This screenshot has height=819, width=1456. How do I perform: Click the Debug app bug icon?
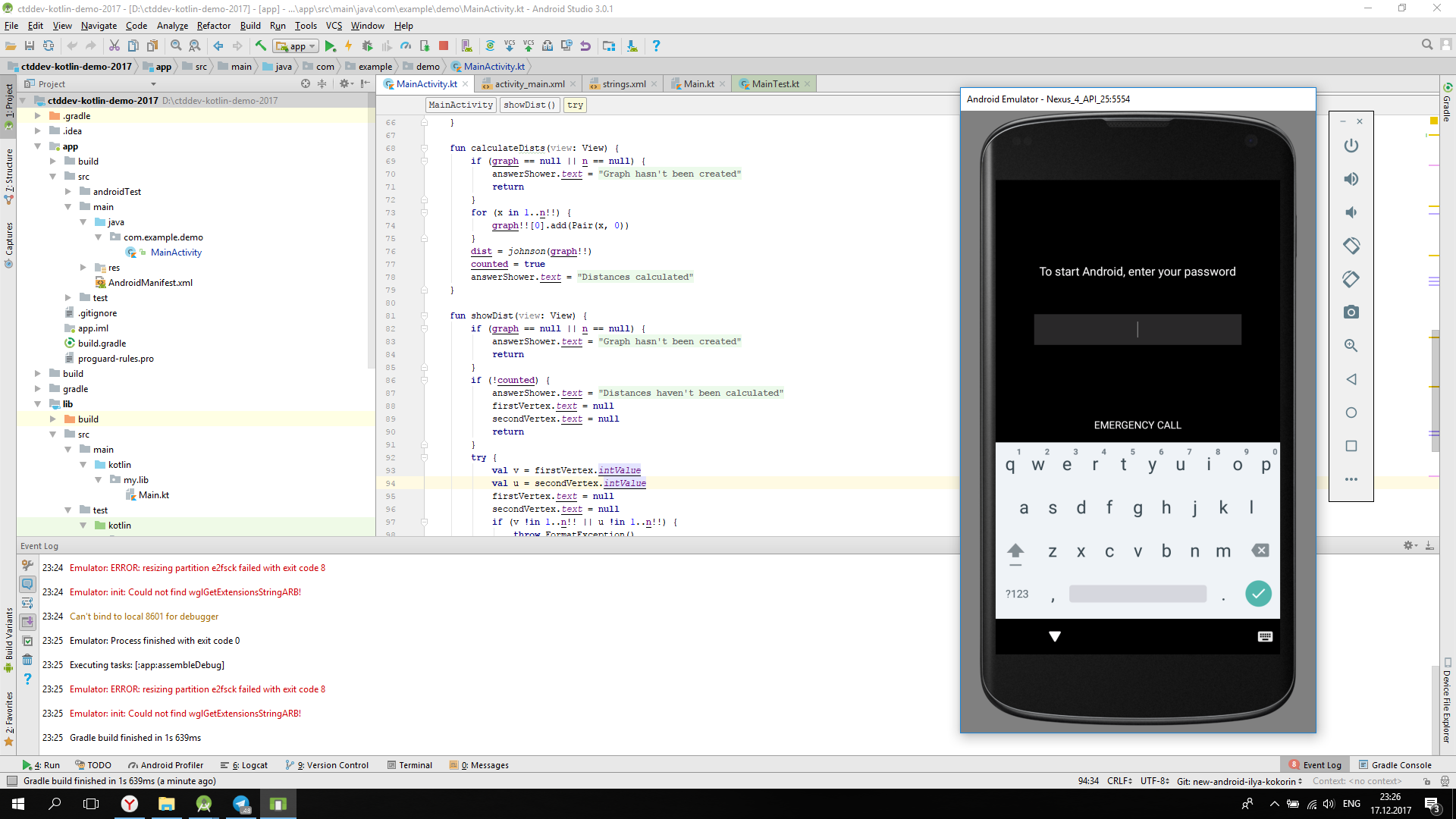(x=367, y=46)
